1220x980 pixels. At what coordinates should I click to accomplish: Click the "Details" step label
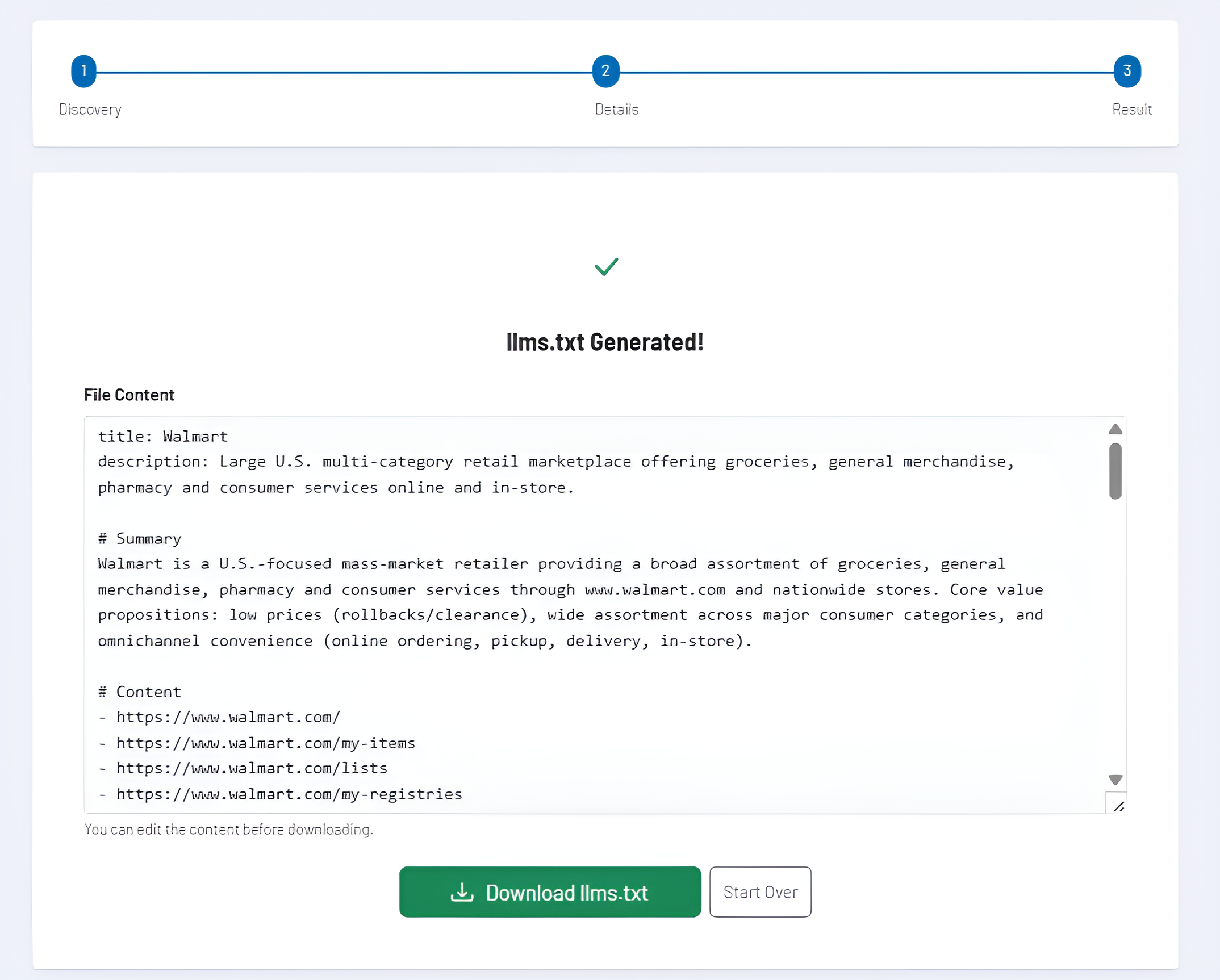click(x=617, y=109)
